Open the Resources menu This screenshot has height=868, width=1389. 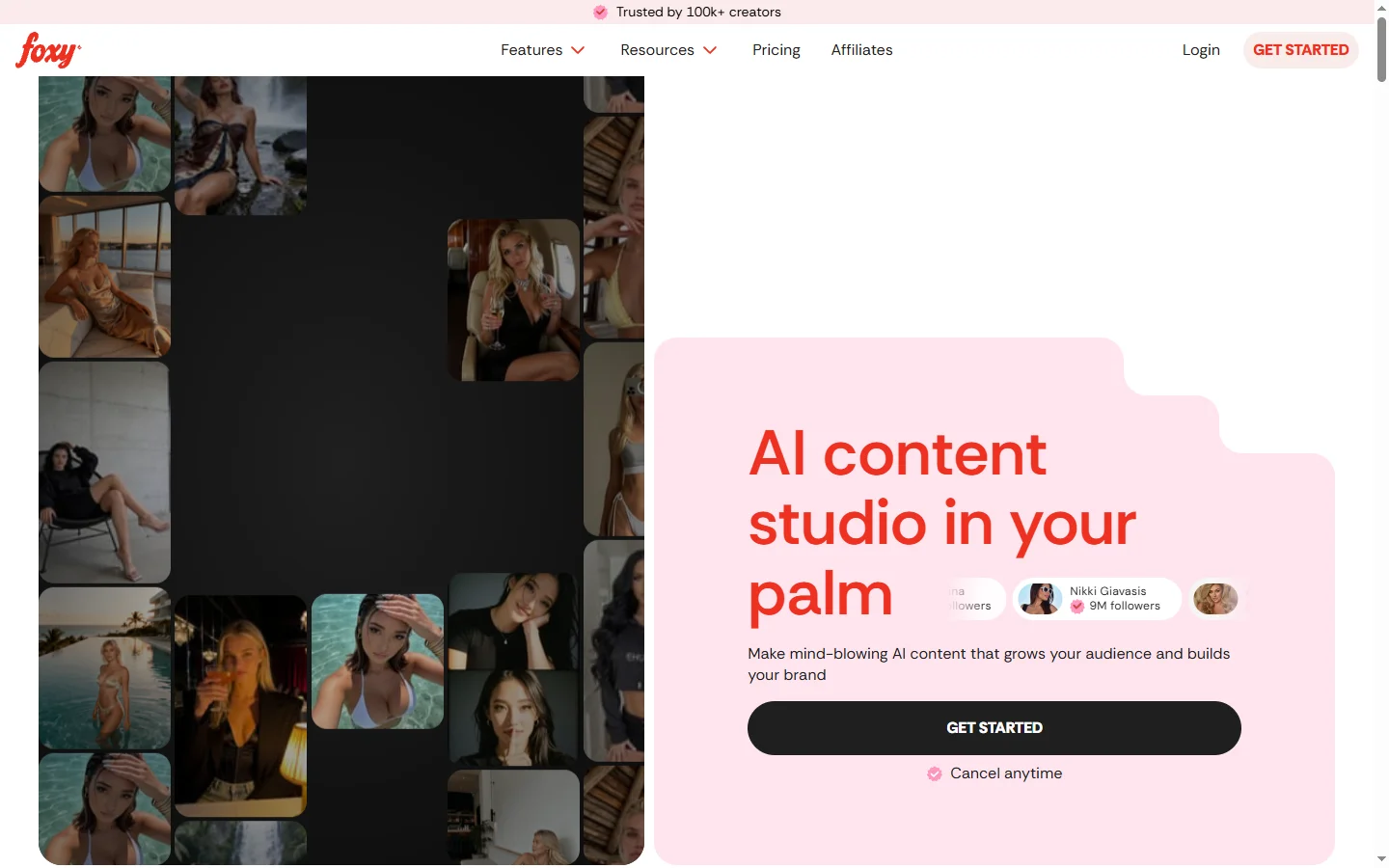pyautogui.click(x=657, y=50)
